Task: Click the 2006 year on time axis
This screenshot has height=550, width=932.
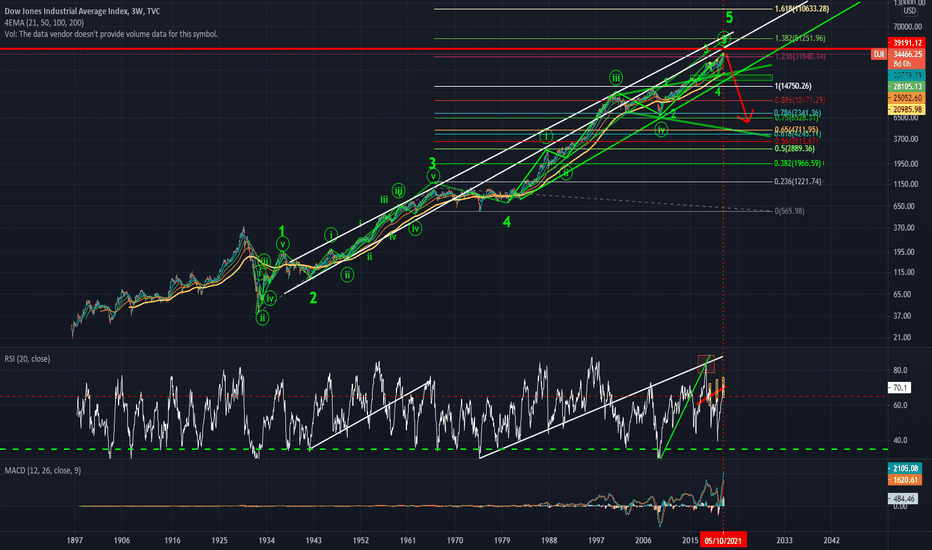Action: (x=643, y=540)
